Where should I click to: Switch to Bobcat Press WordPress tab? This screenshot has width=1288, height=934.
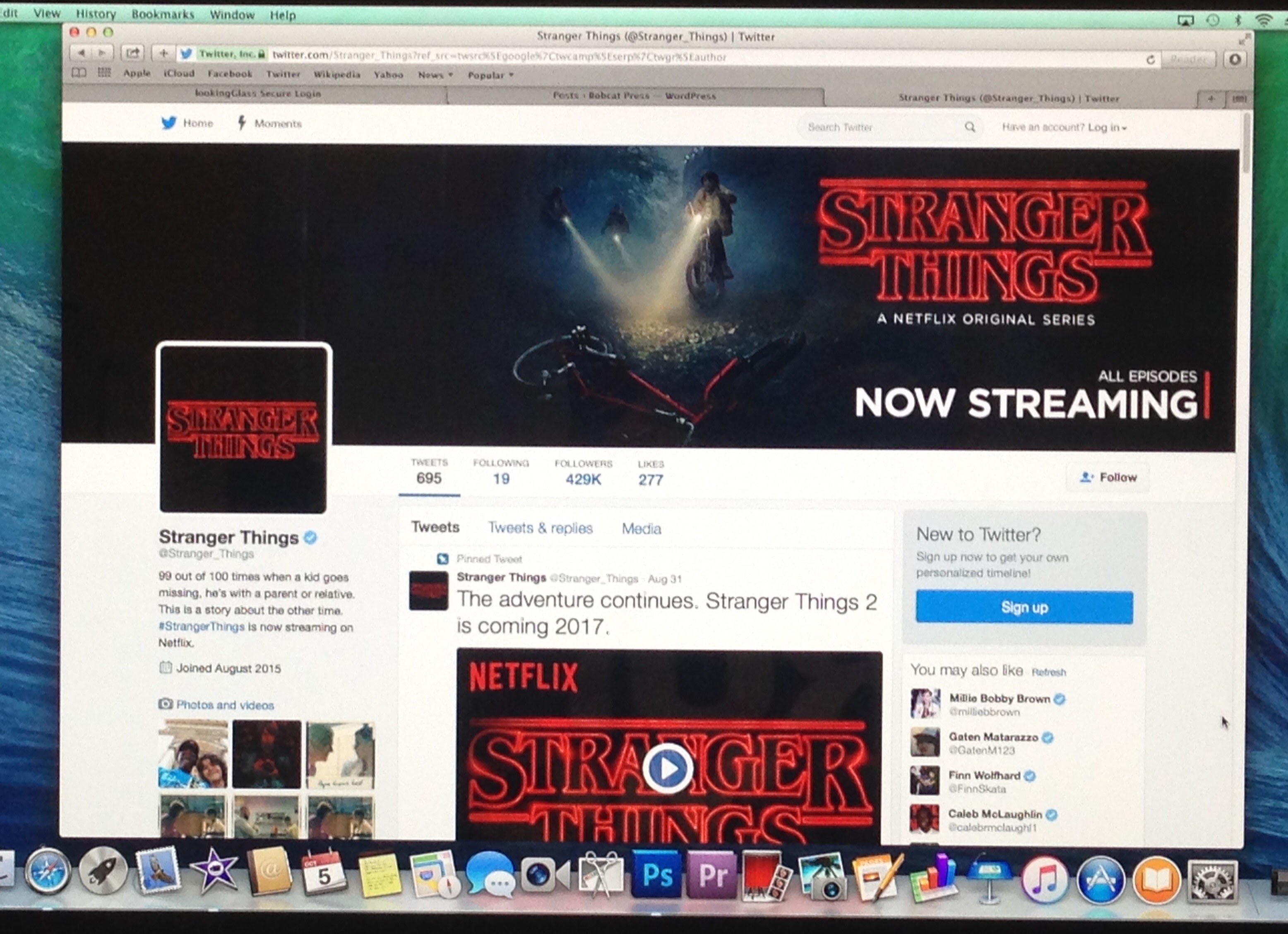tap(634, 96)
